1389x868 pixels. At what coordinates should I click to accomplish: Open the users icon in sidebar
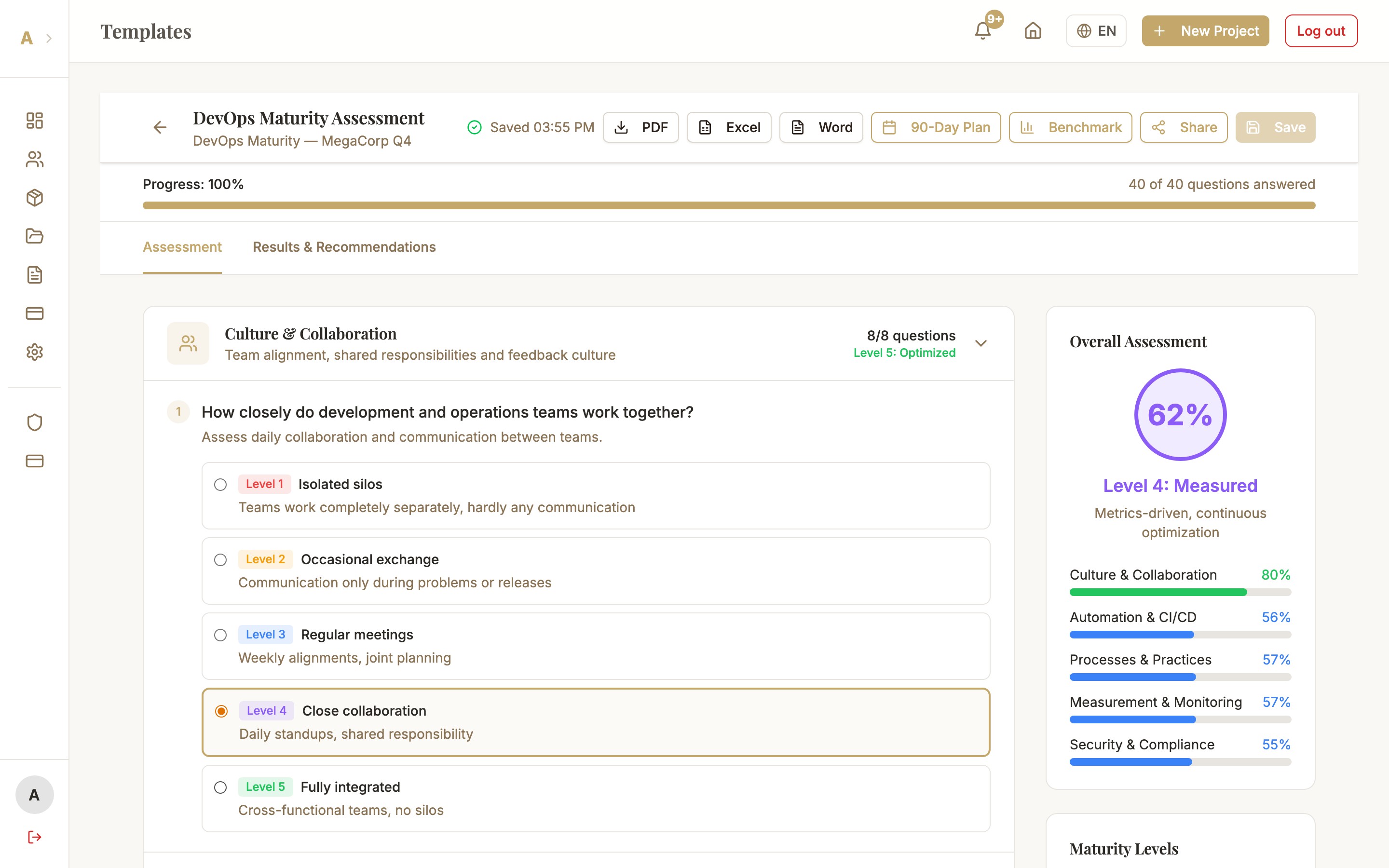(x=34, y=159)
